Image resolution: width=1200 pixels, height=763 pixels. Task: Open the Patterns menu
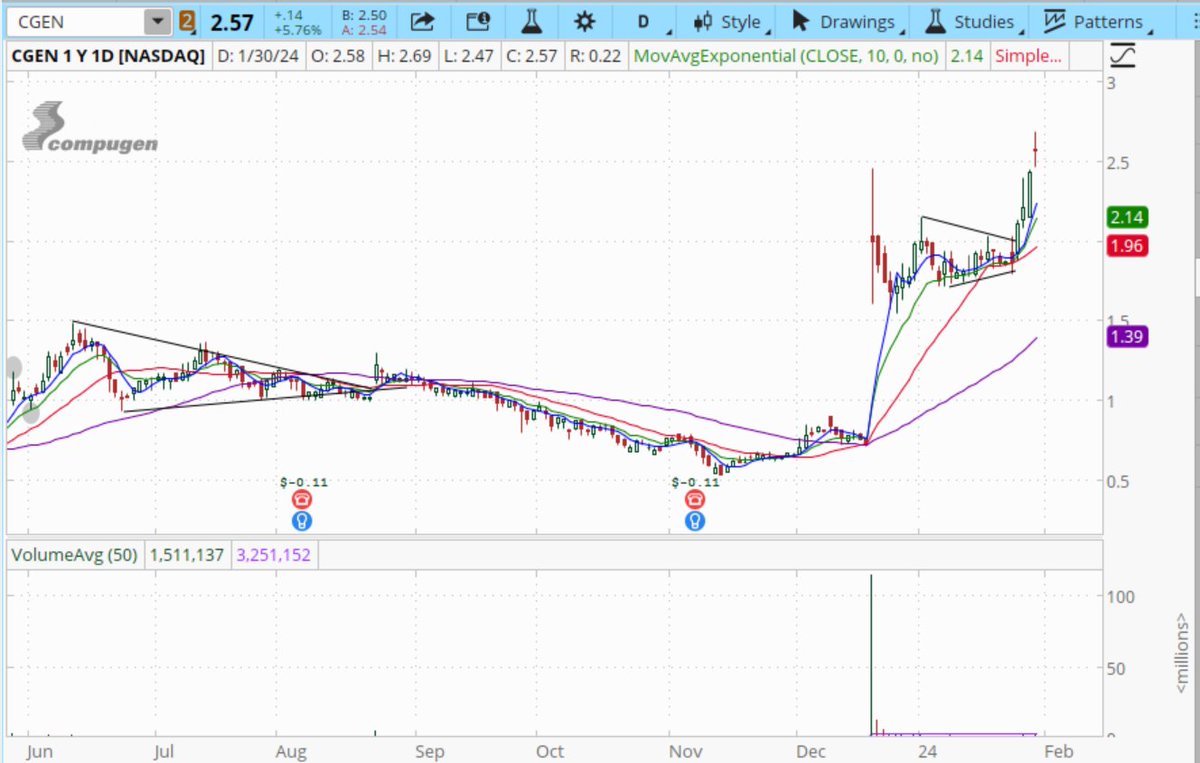pyautogui.click(x=1097, y=21)
